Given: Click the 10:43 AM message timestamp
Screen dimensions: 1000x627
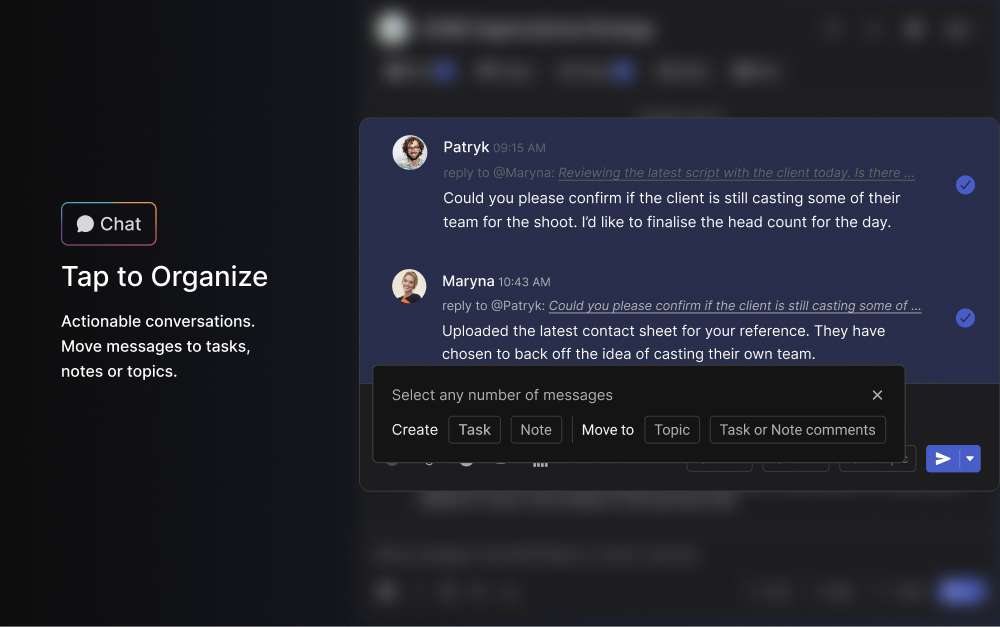Looking at the screenshot, I should click(x=524, y=282).
